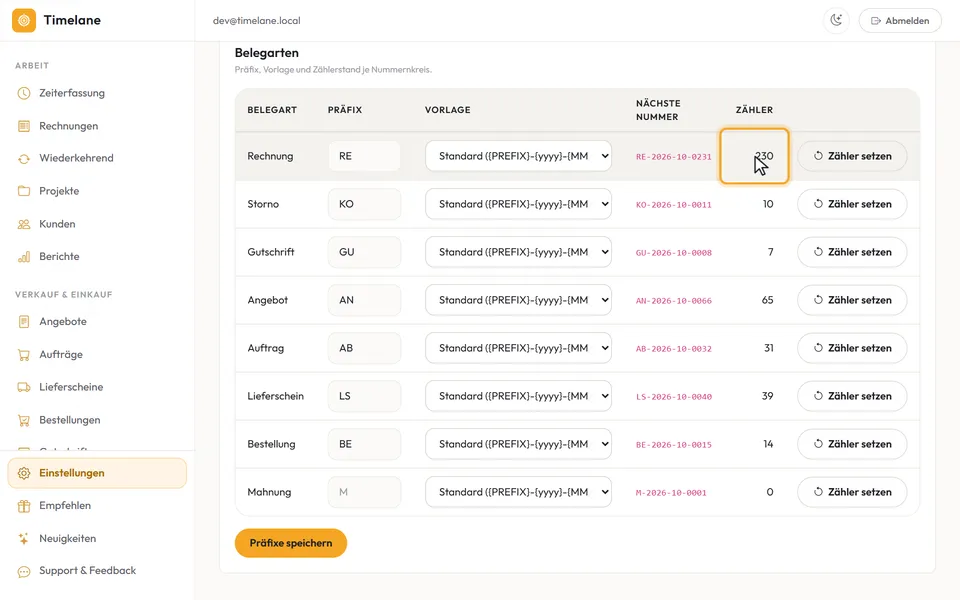Click the Angebot prefix field AN
Viewport: 960px width, 600px height.
[x=364, y=300]
